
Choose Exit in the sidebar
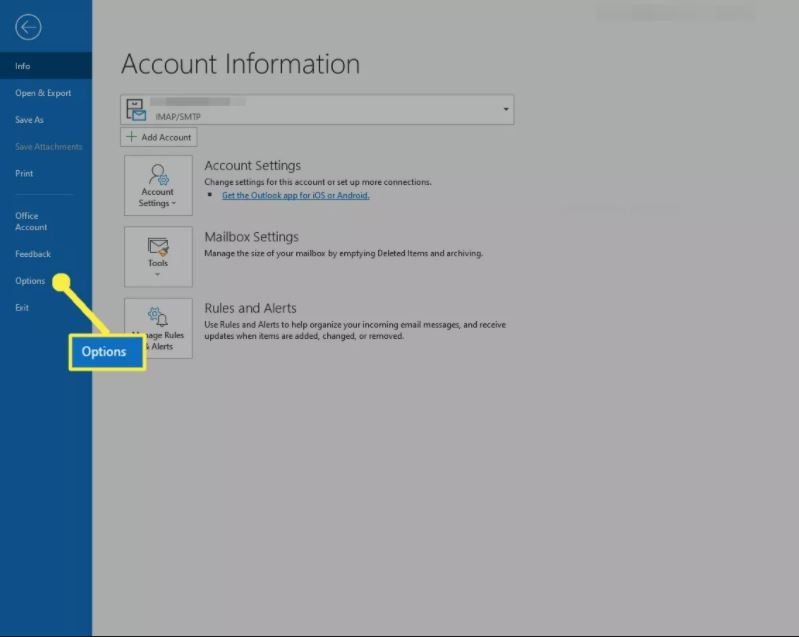tap(22, 308)
